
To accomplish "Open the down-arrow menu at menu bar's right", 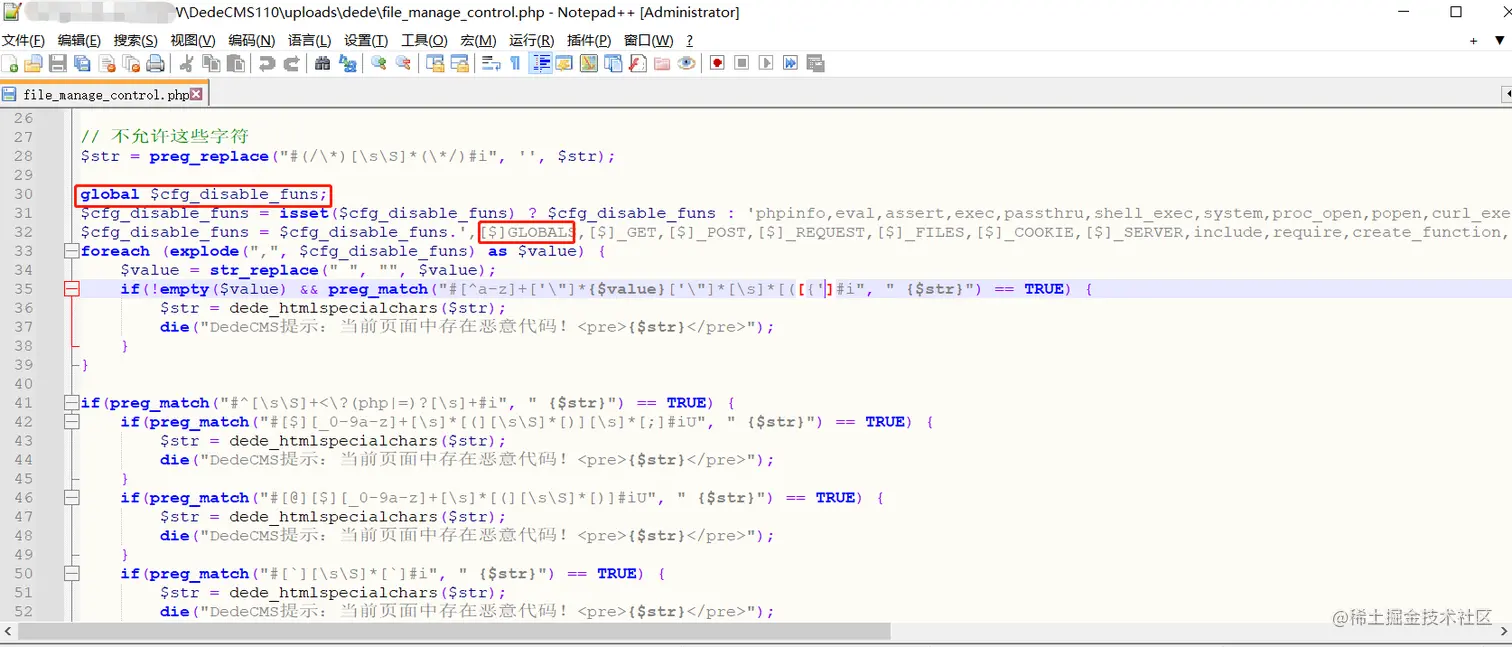I will [1500, 41].
